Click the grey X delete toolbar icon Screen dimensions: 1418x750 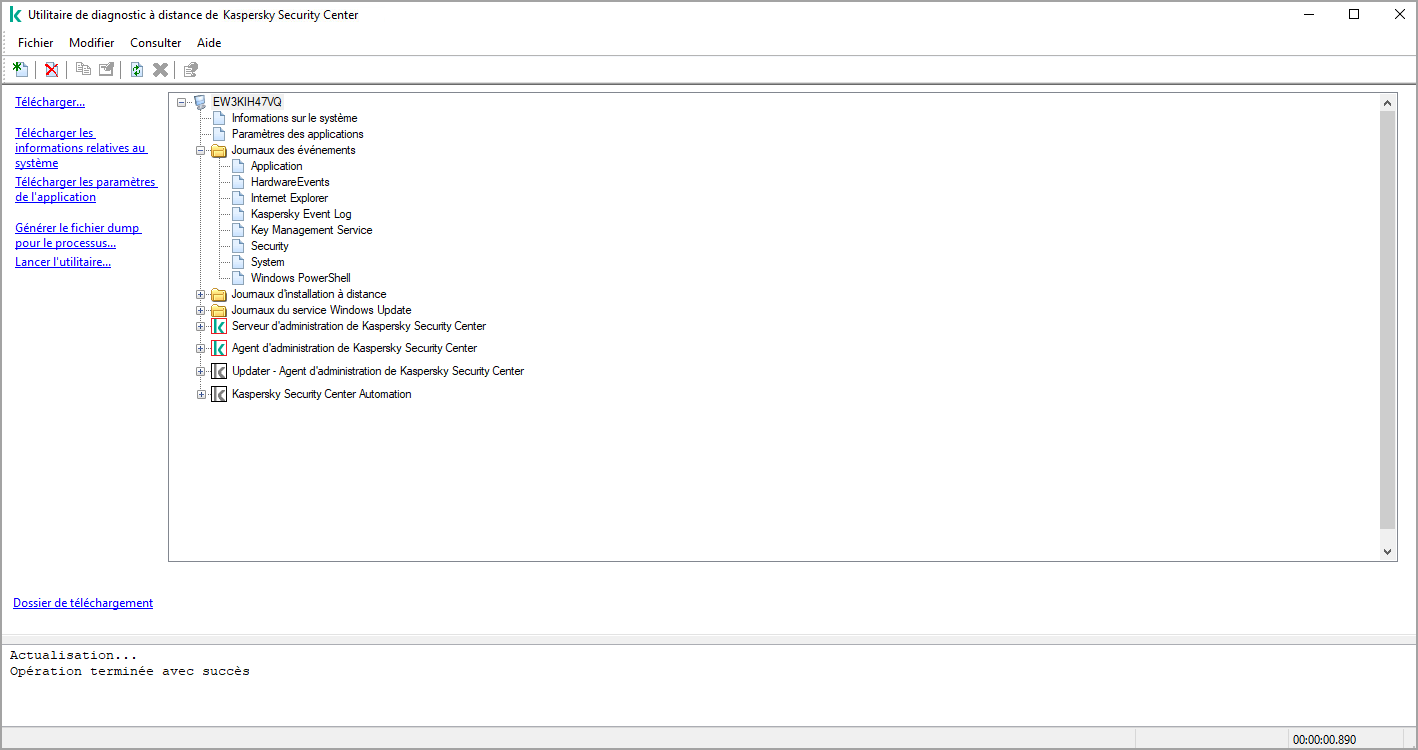point(160,69)
